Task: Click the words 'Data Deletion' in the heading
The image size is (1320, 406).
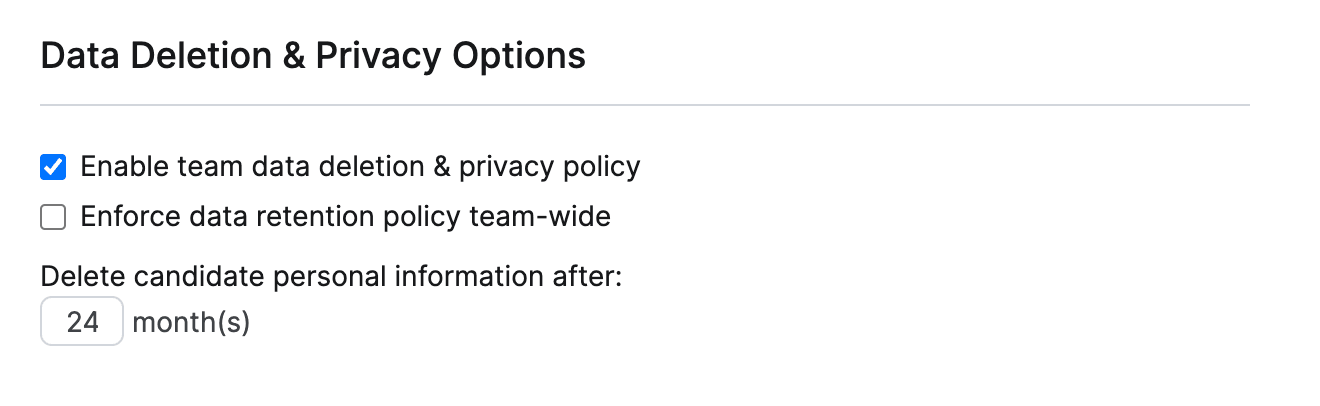Action: click(154, 56)
